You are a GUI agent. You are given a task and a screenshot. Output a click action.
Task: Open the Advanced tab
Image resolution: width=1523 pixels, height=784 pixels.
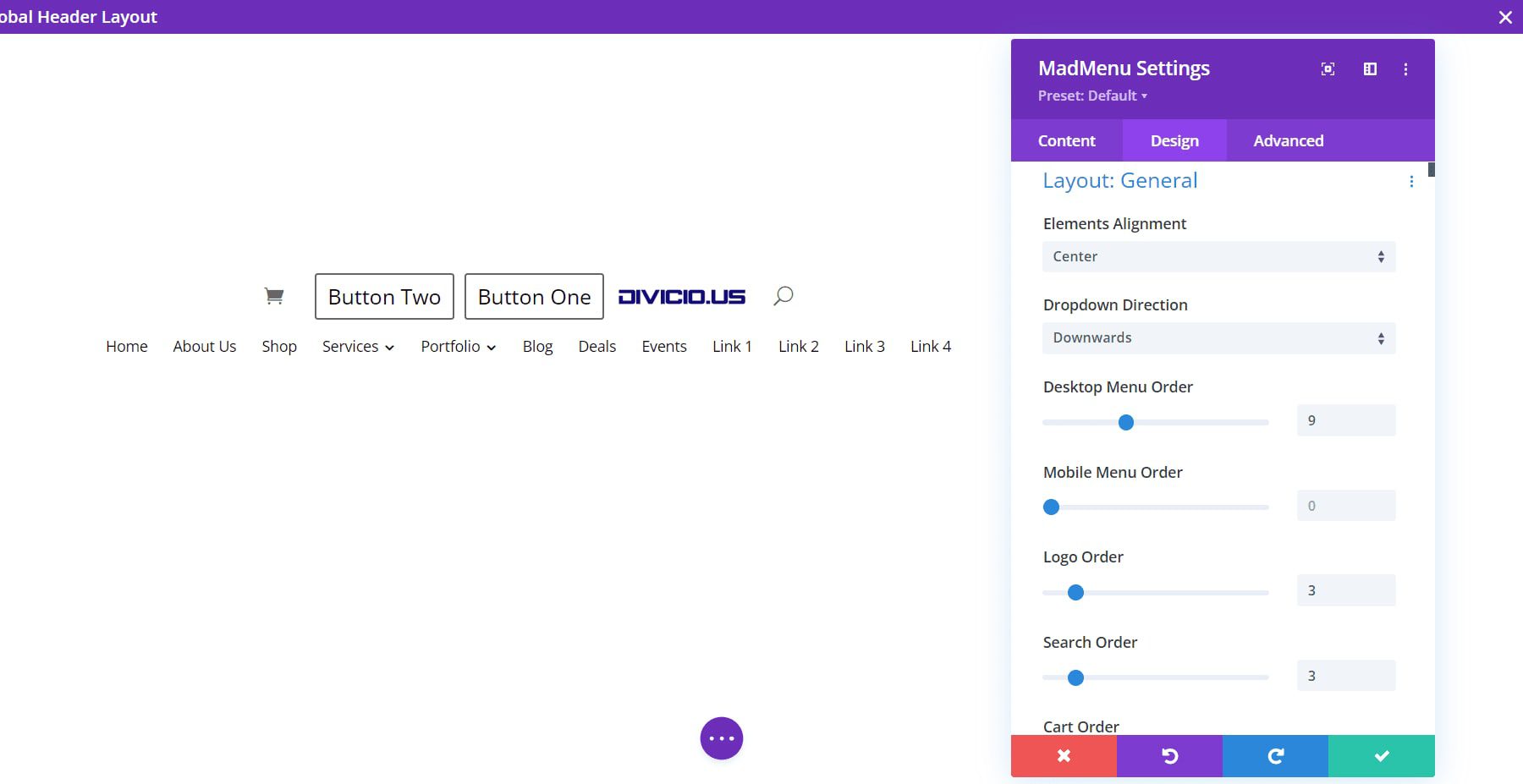click(x=1289, y=140)
